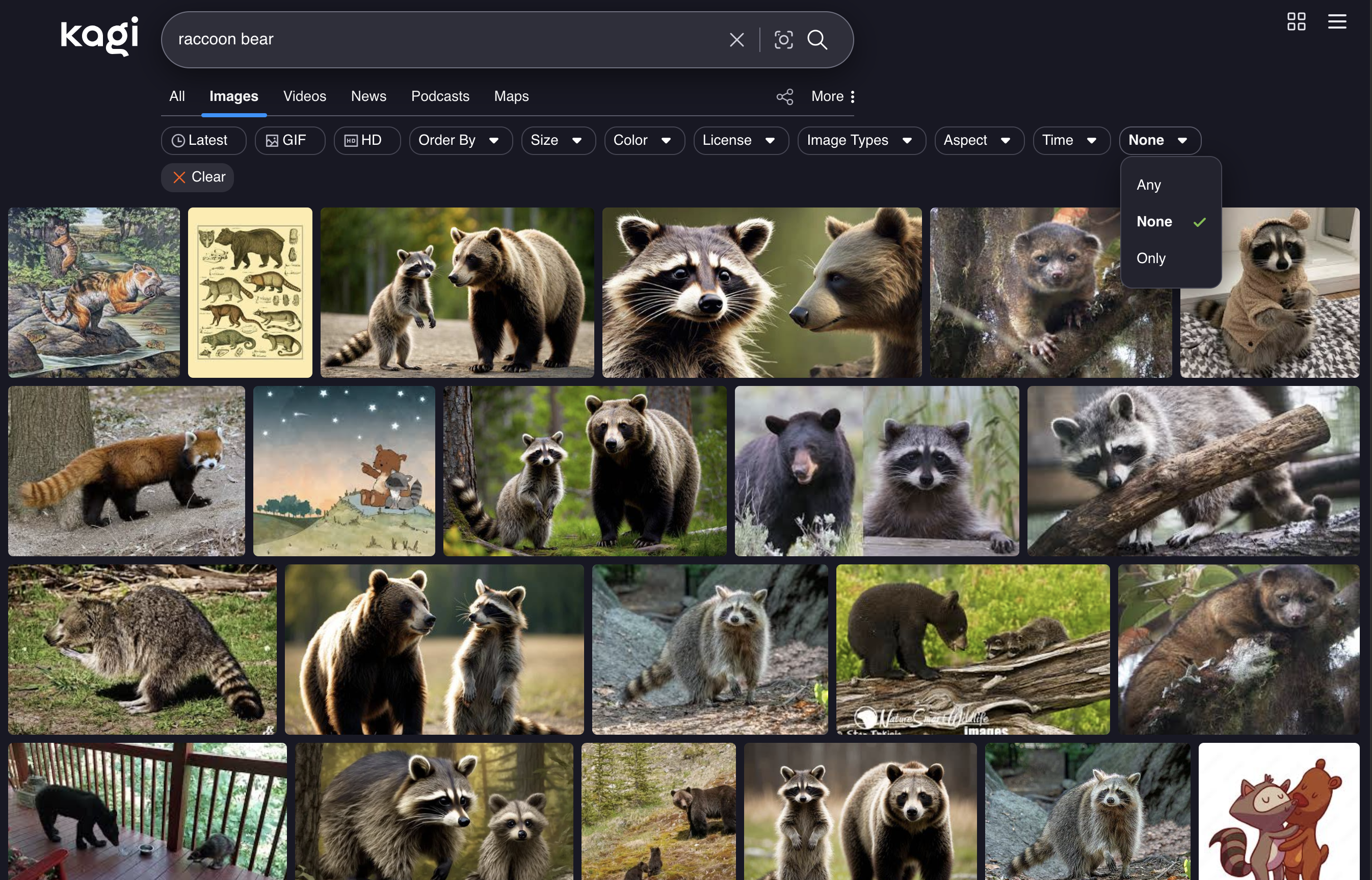
Task: Open the red panda thumbnail
Action: pyautogui.click(x=126, y=471)
